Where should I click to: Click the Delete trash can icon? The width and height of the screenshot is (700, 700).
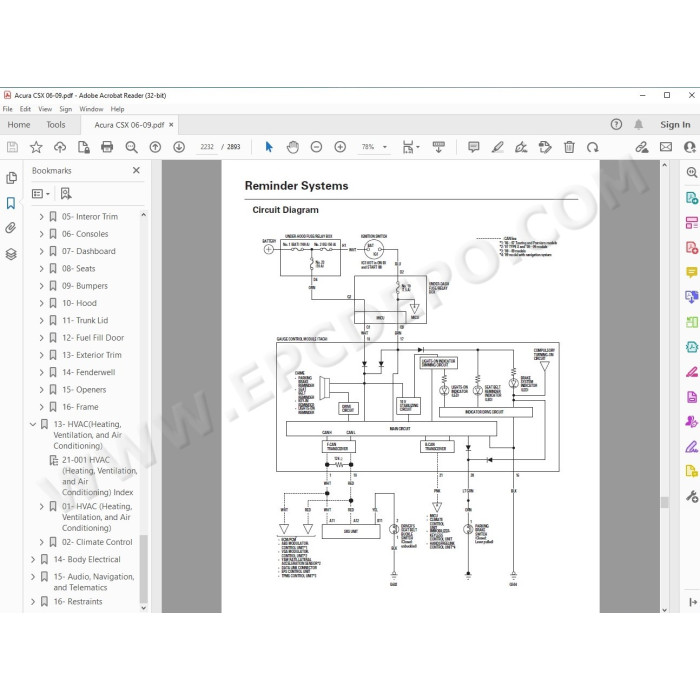click(x=569, y=147)
